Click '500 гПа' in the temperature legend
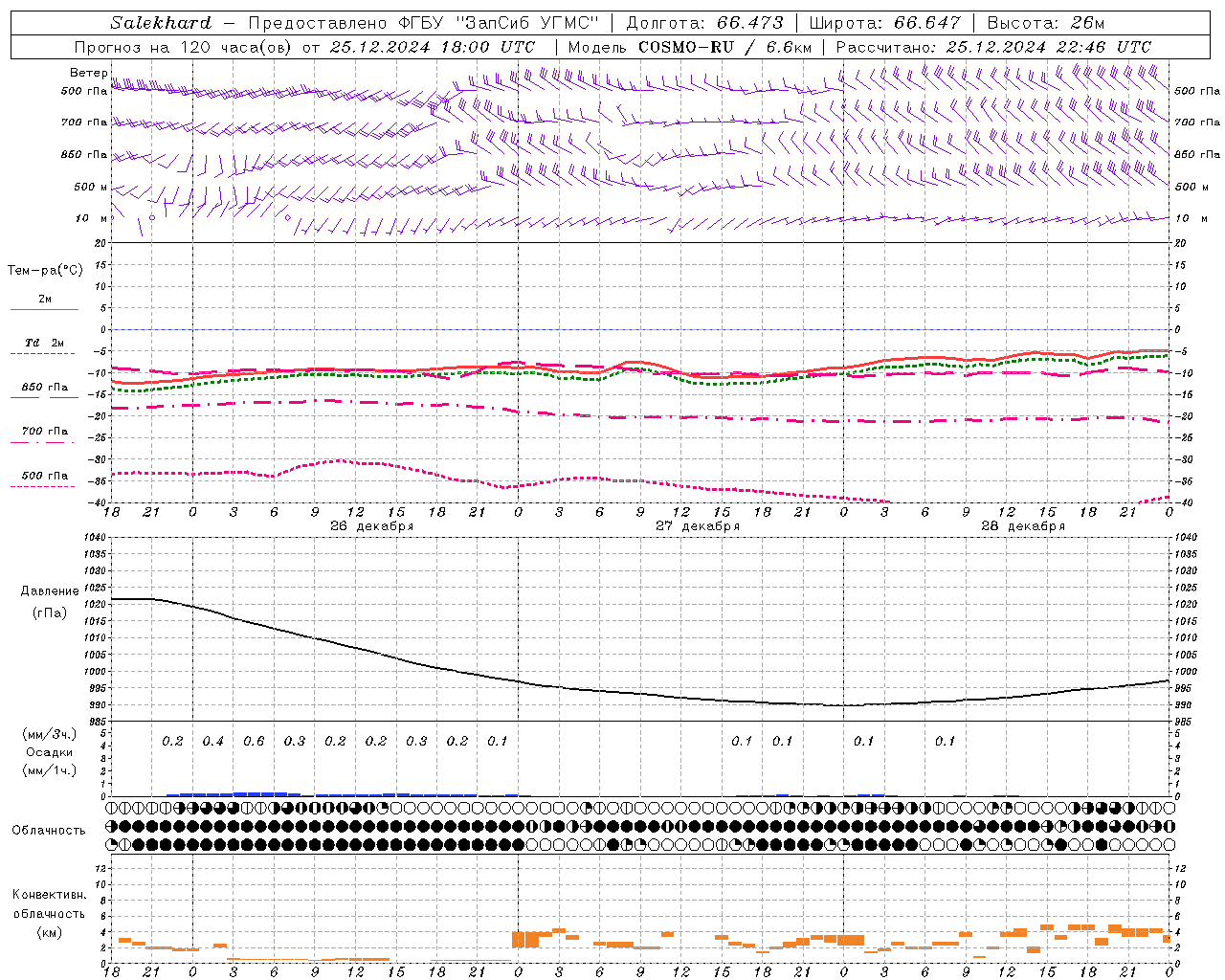1225x980 pixels. pyautogui.click(x=45, y=475)
